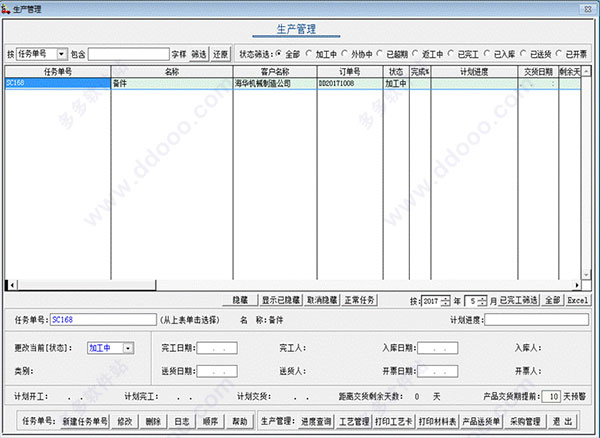Click the 还原 reset button
Screen dimensions: 600x438
[220, 54]
